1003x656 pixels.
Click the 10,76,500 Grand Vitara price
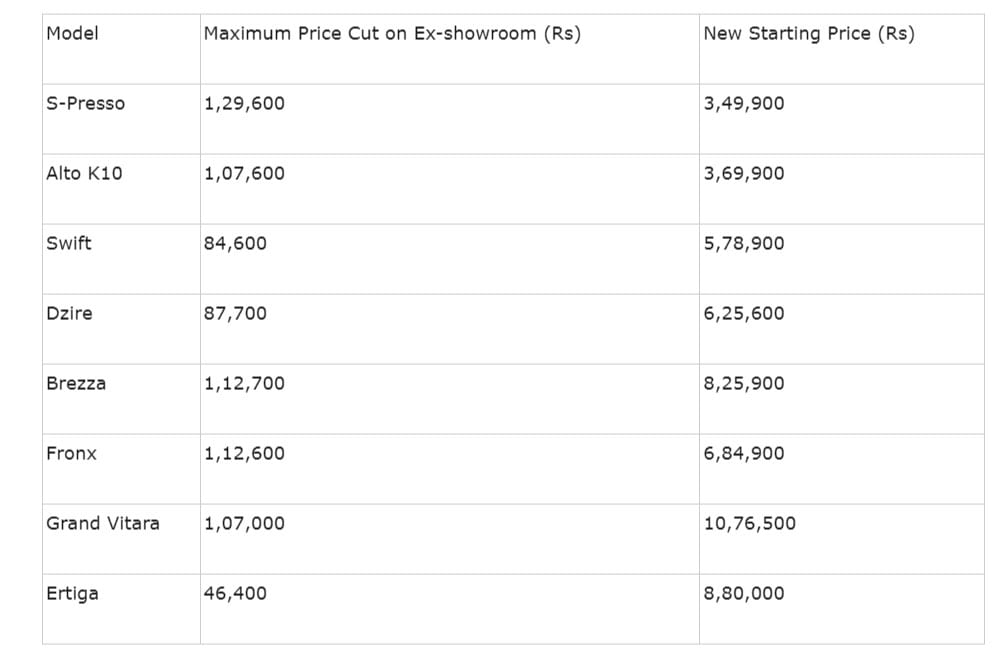[x=750, y=523]
